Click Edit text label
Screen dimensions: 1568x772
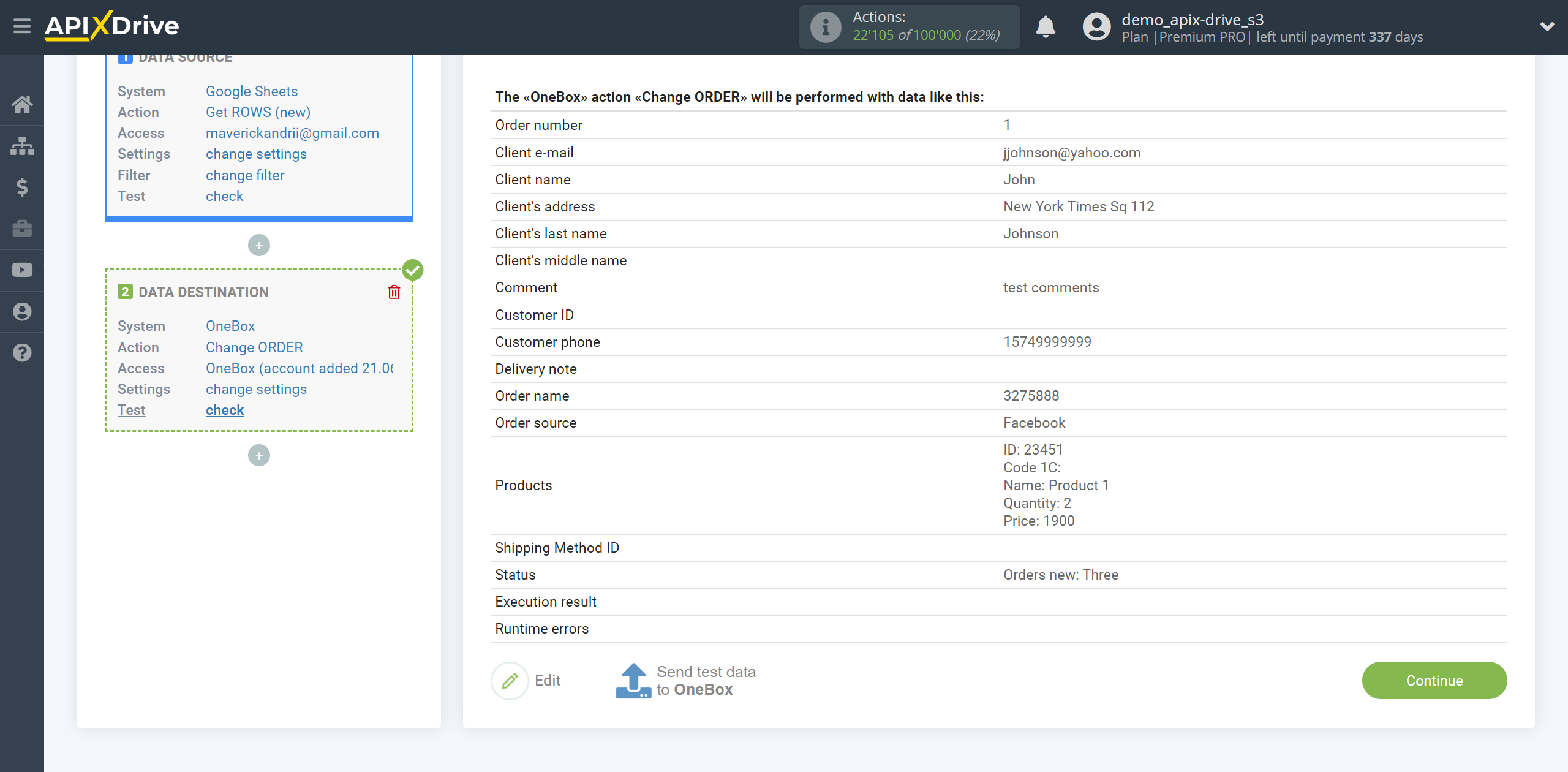(548, 681)
